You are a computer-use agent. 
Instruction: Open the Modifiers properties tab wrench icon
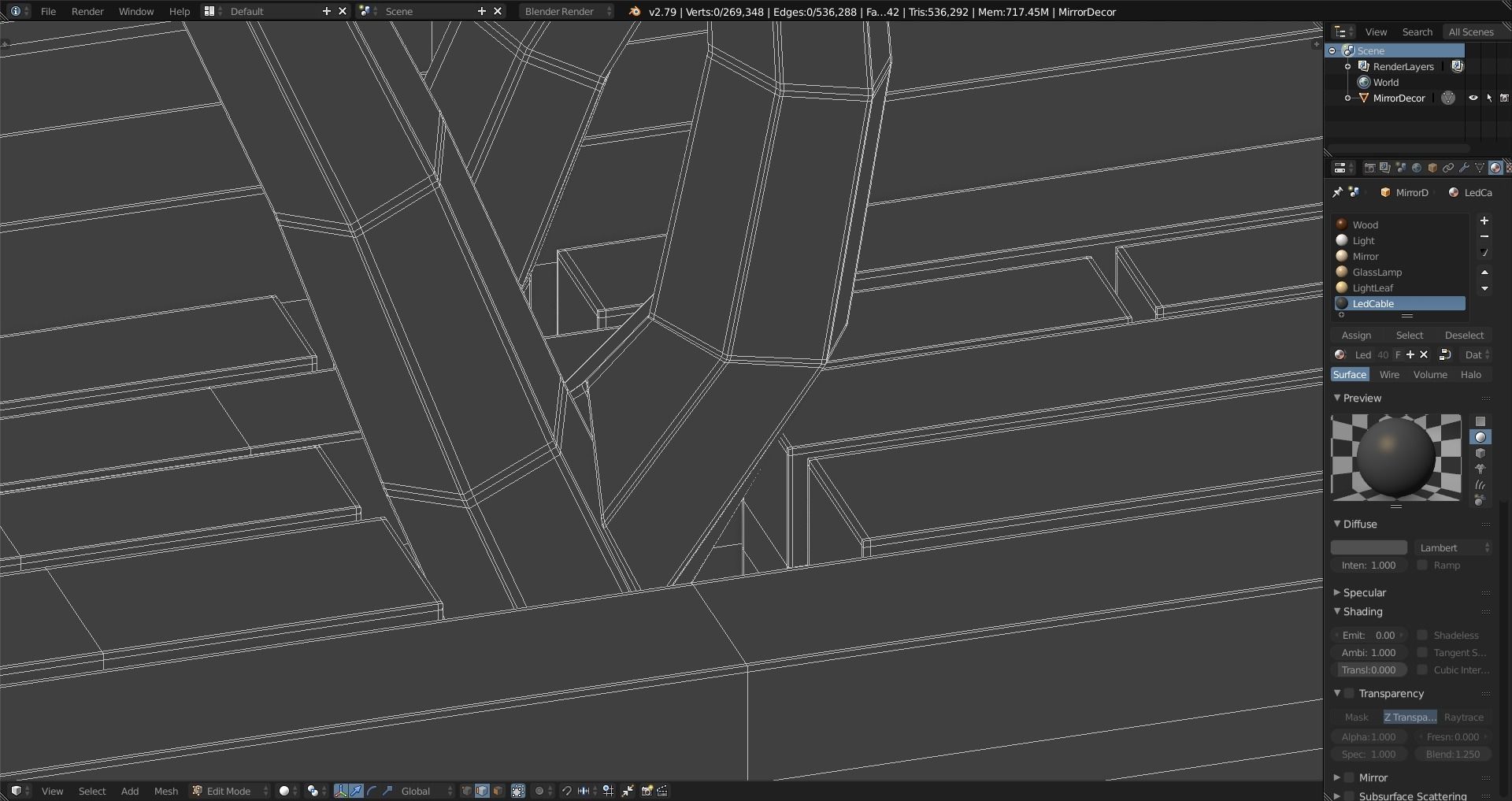click(x=1464, y=168)
